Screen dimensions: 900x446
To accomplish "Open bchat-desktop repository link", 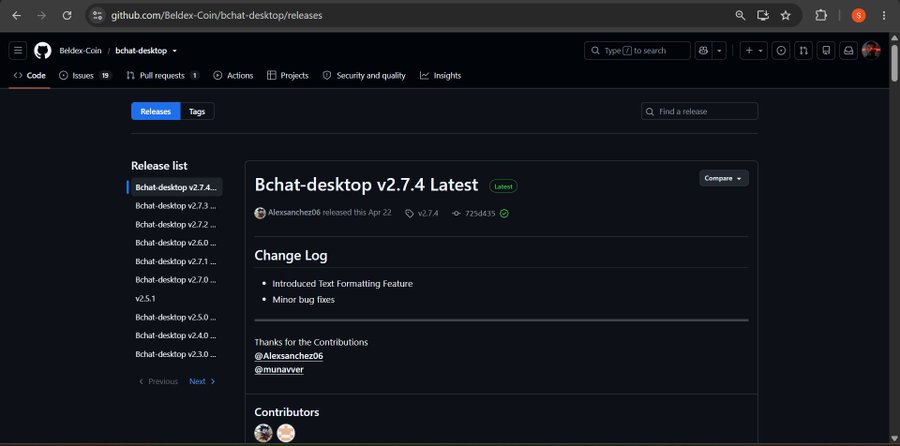I will 141,51.
